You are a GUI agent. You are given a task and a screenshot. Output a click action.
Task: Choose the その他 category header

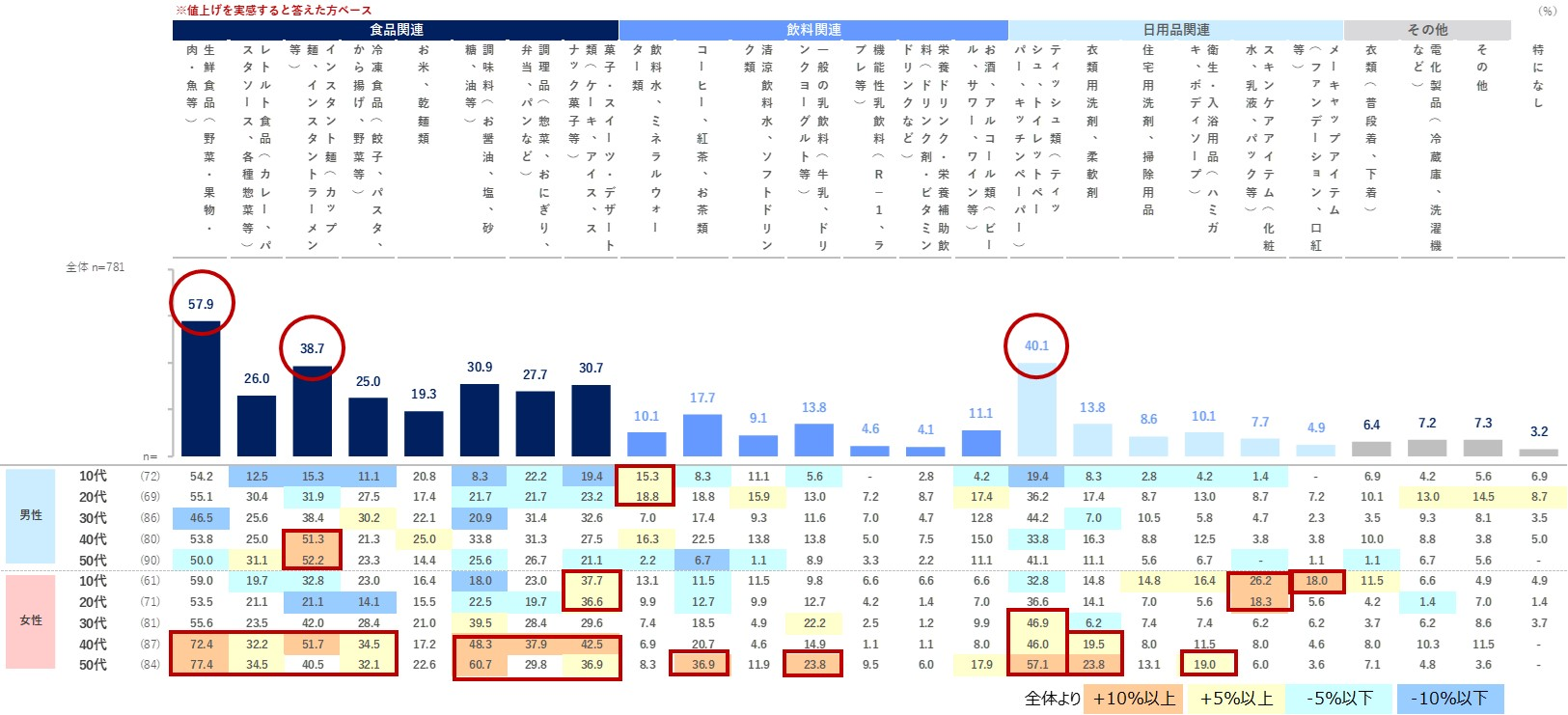click(x=1426, y=30)
